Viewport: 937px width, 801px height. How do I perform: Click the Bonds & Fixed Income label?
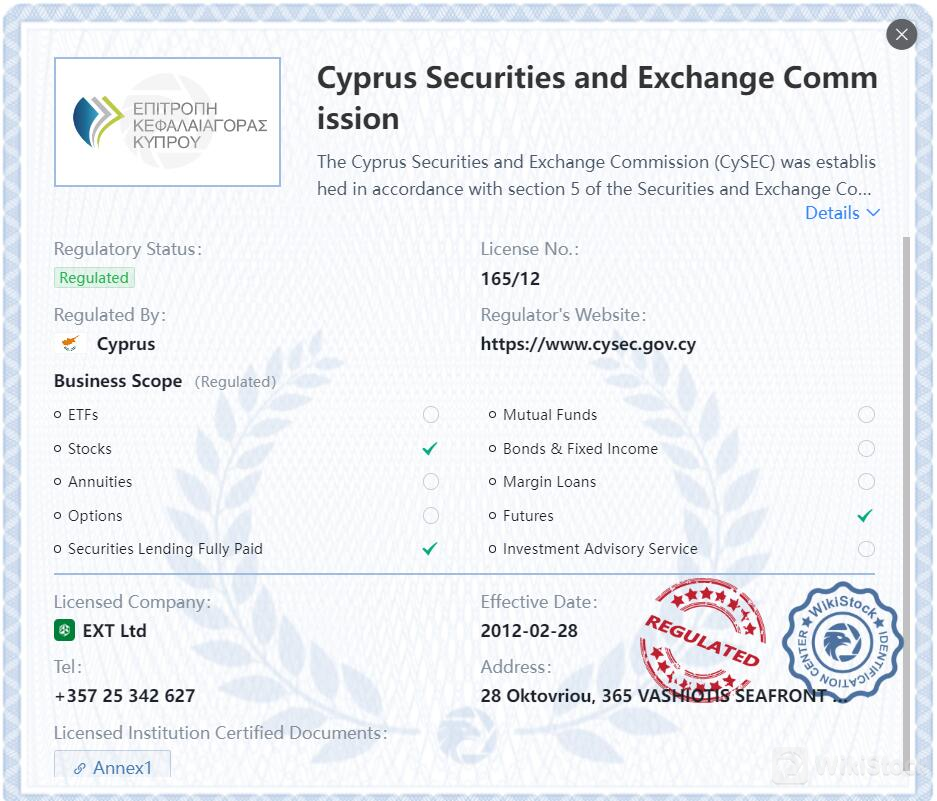[x=580, y=448]
